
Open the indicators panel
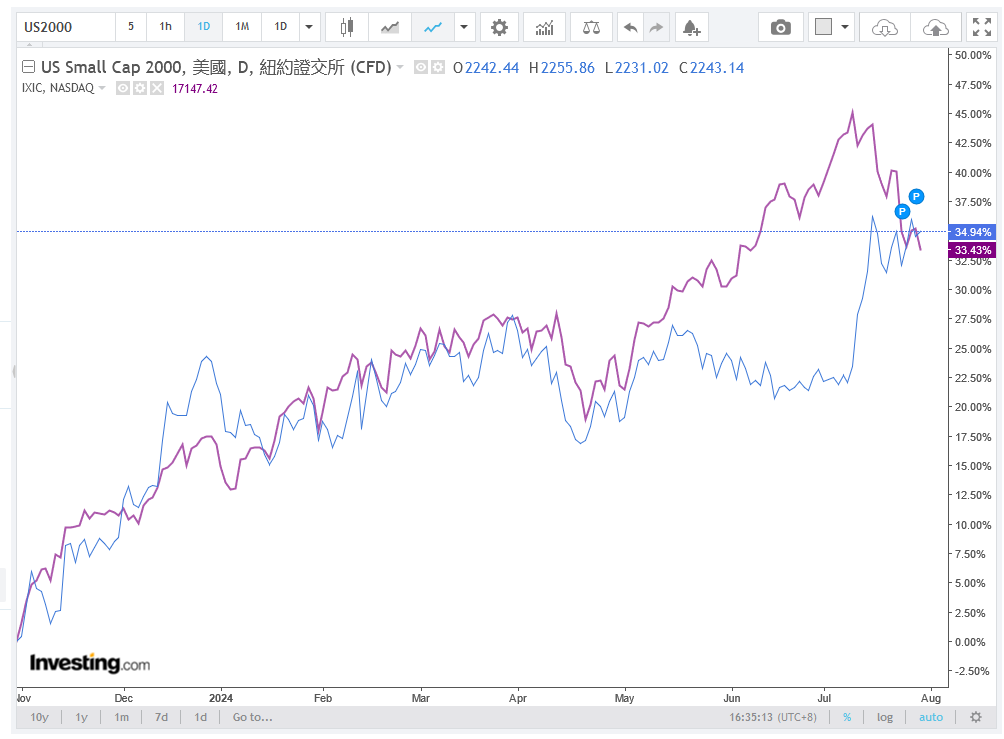click(544, 27)
